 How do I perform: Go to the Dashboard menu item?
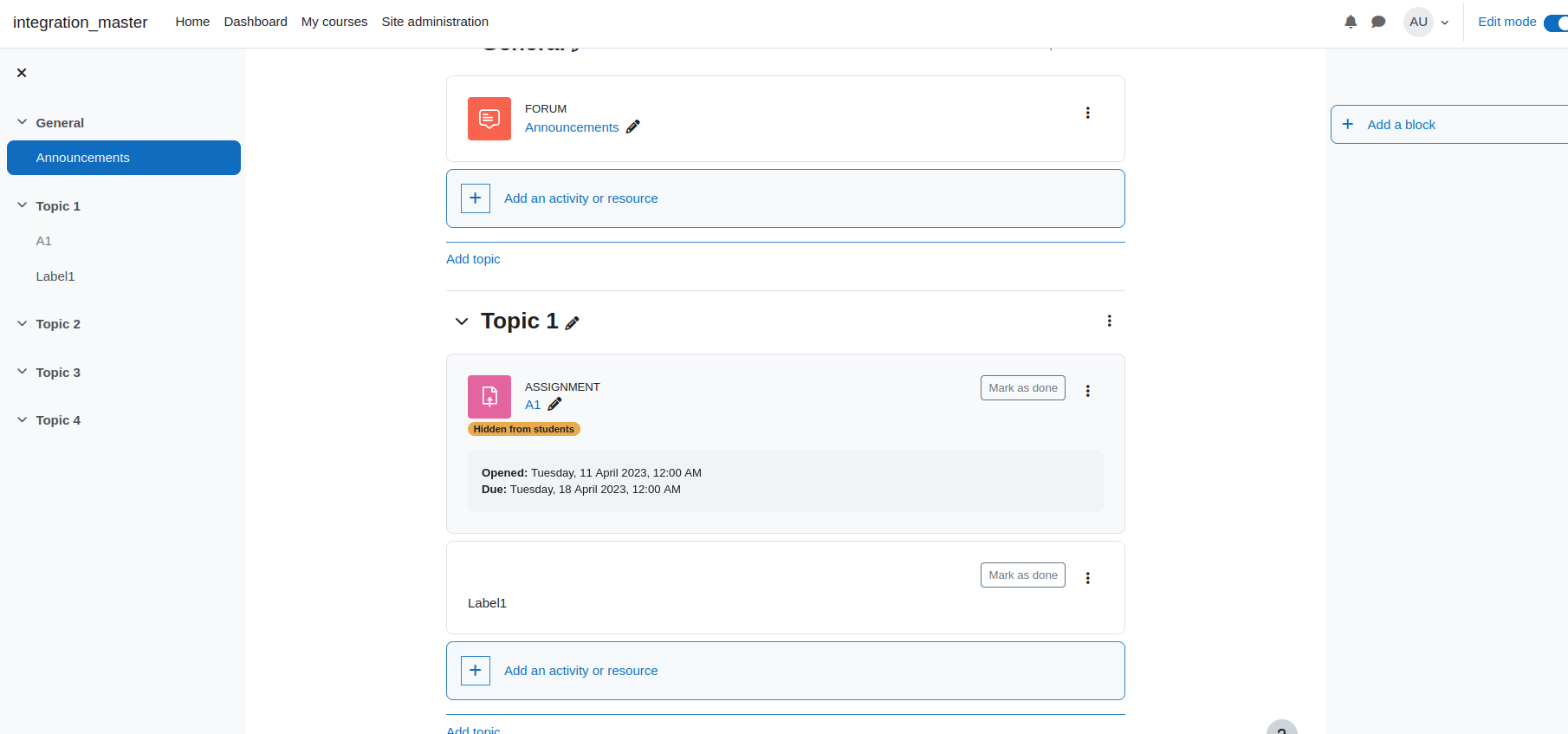[x=256, y=22]
